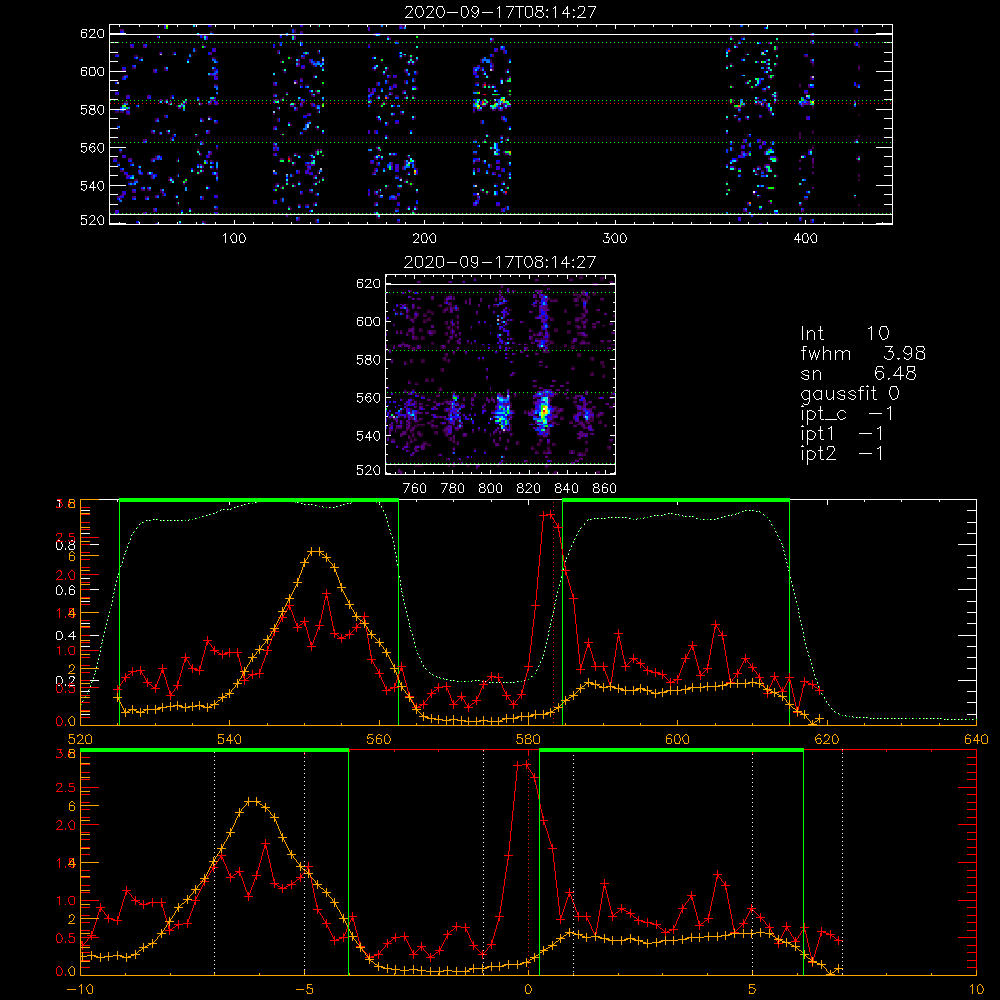Click x-axis label 820 on middle plot
This screenshot has height=1000, width=1000.
pyautogui.click(x=529, y=489)
